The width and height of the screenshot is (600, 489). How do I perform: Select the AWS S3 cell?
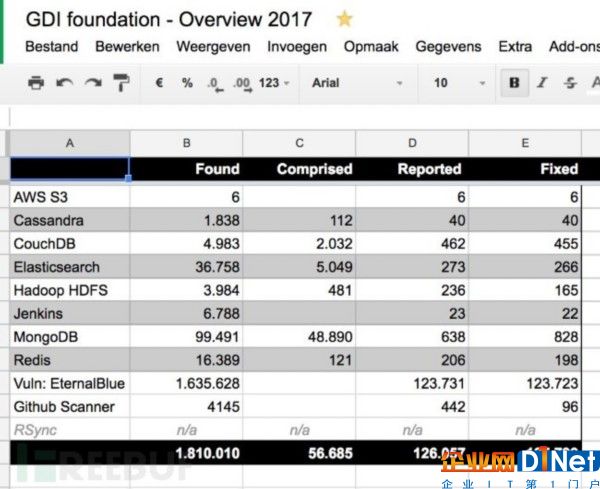point(70,197)
